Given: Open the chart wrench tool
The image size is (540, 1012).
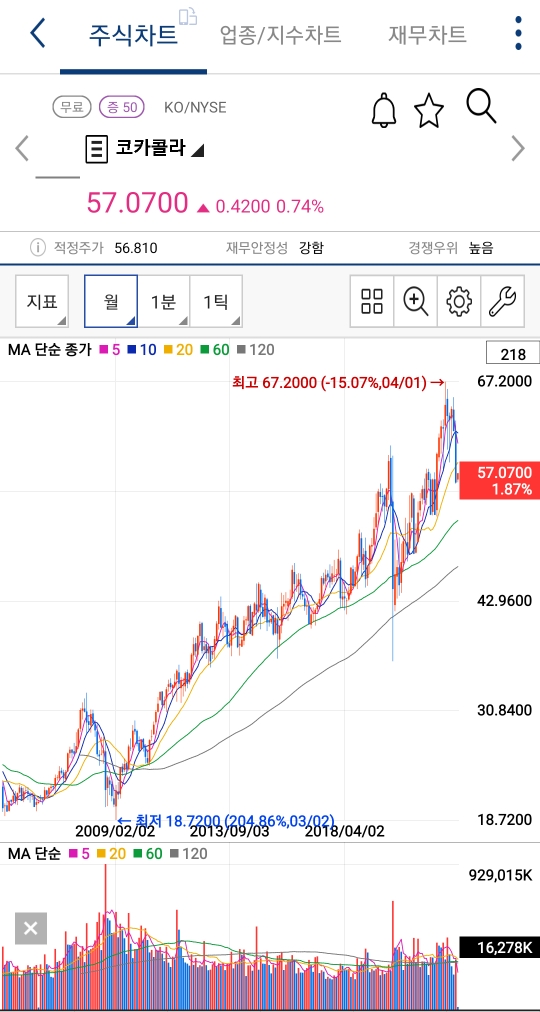Looking at the screenshot, I should (x=502, y=301).
